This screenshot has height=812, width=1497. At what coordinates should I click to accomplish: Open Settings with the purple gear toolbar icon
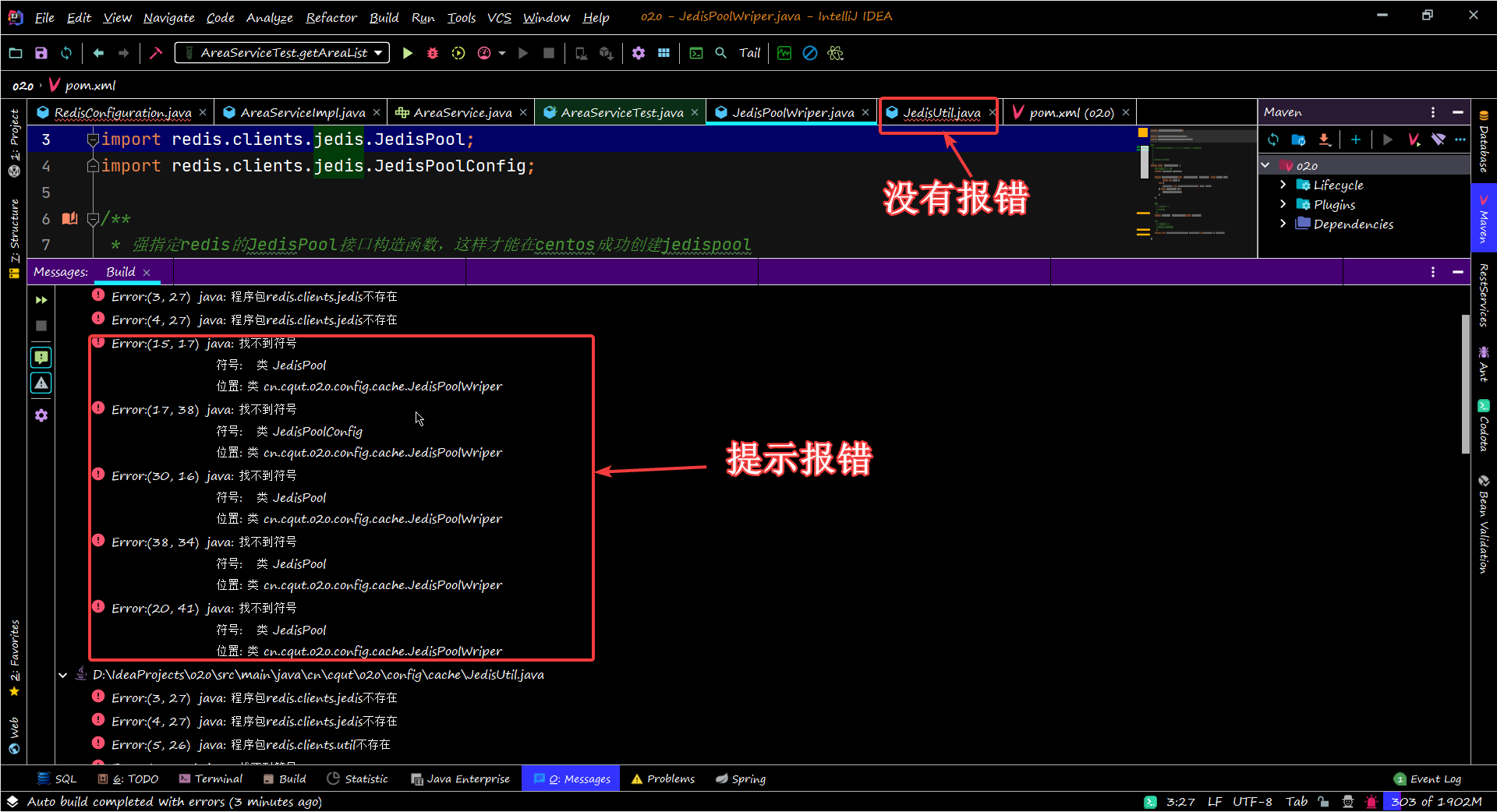pos(639,53)
